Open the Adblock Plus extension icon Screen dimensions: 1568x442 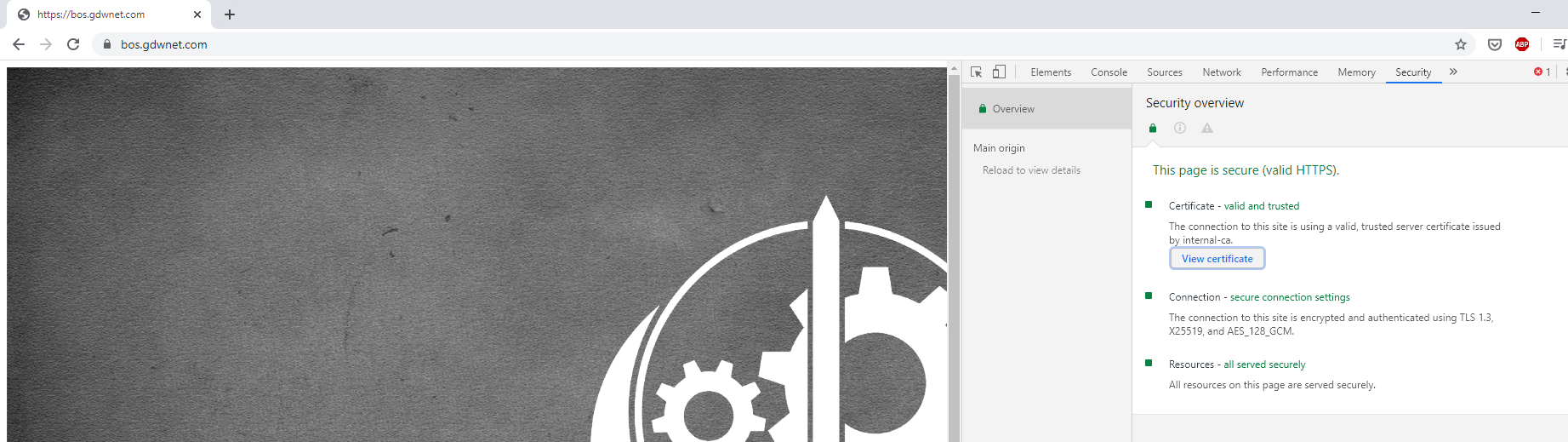coord(1522,44)
